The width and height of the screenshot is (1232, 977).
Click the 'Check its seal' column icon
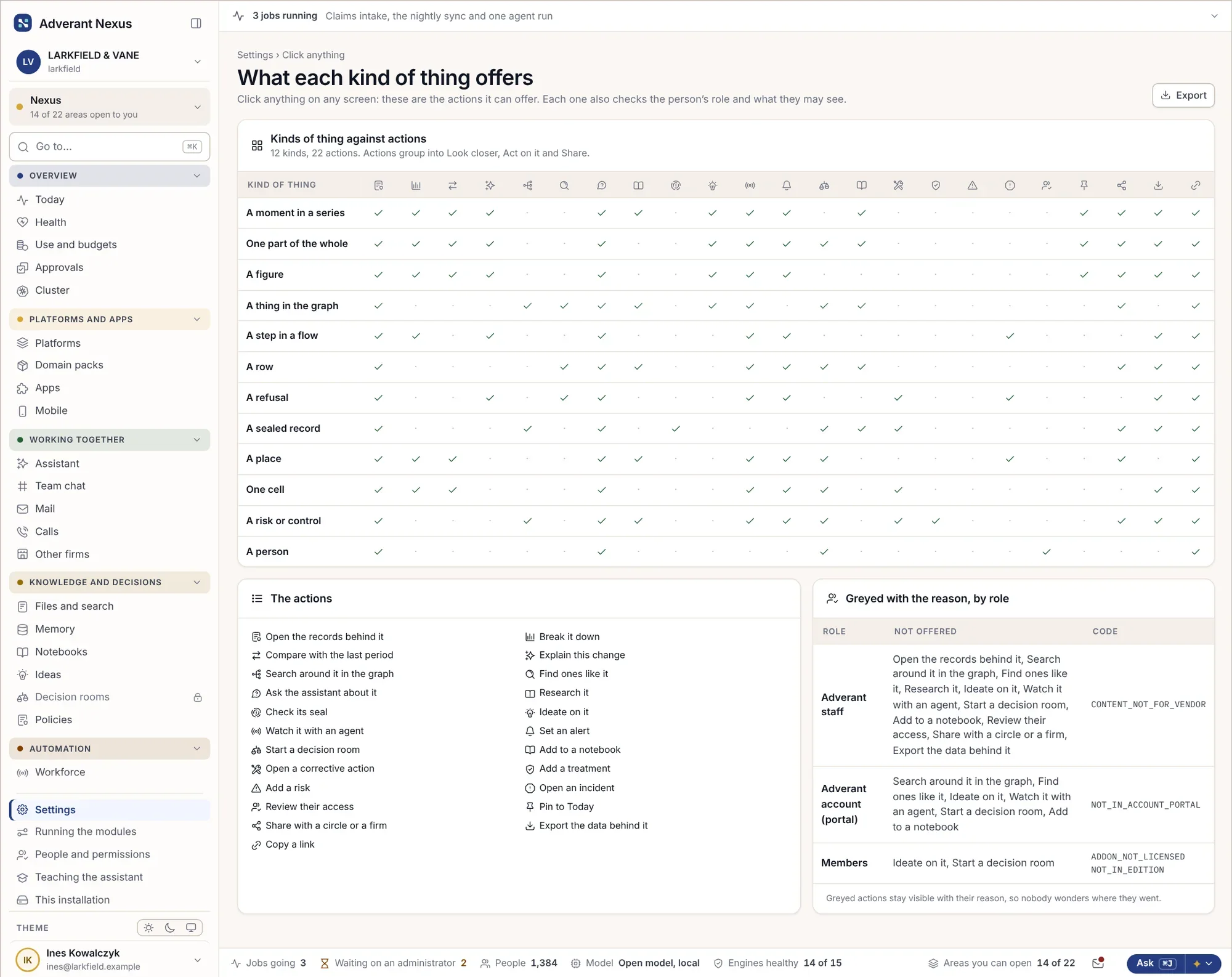676,185
